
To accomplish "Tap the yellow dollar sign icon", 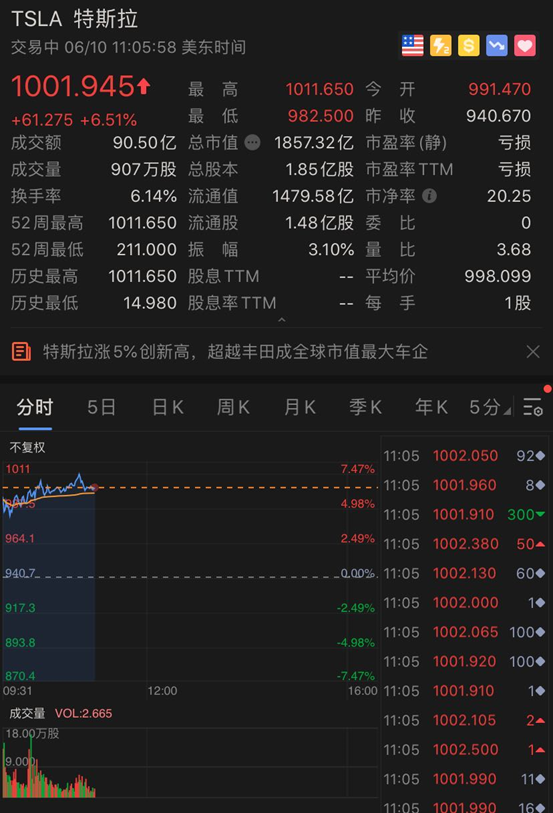I will (x=469, y=46).
